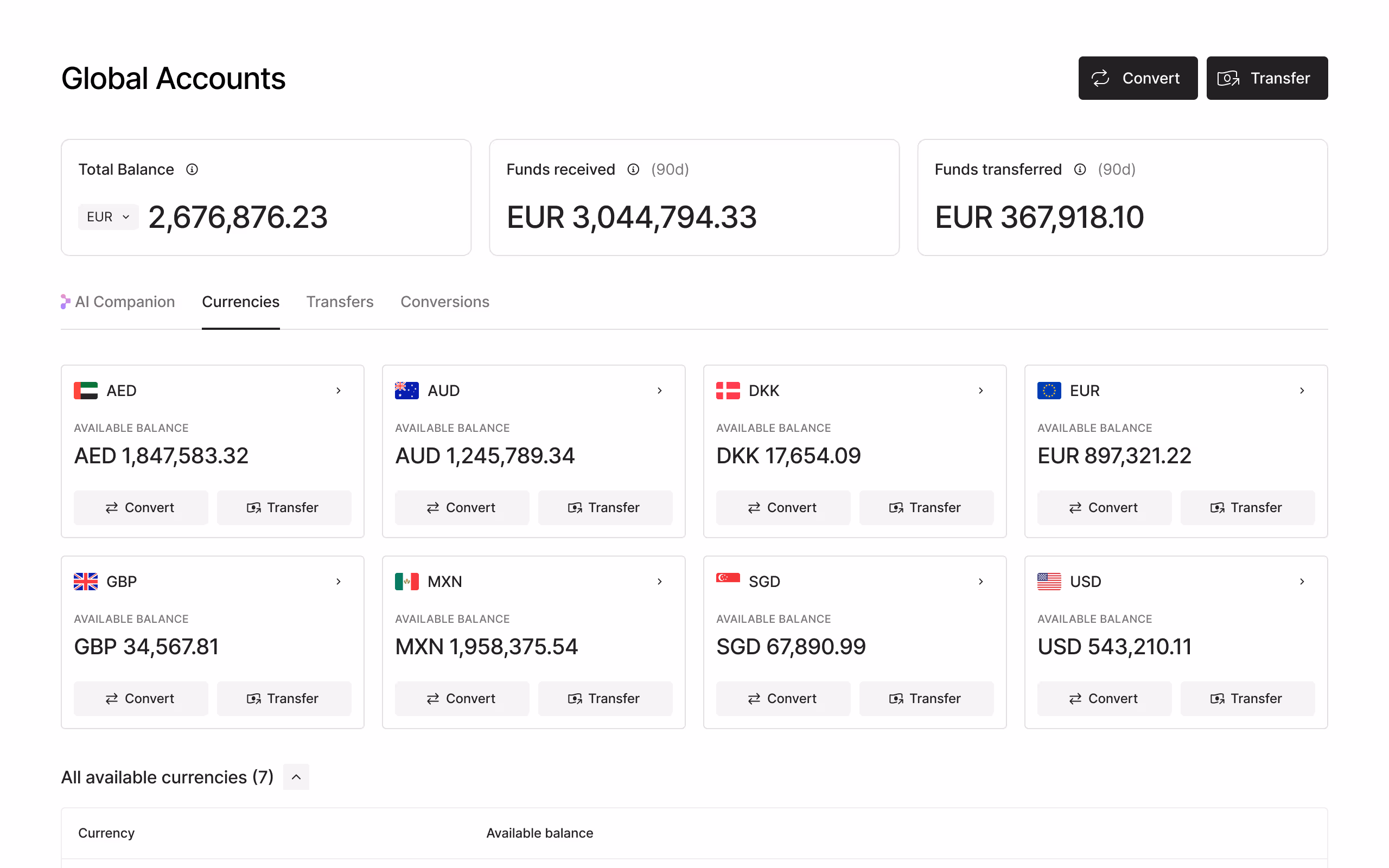Click the UAE flag on AED card

(x=86, y=391)
